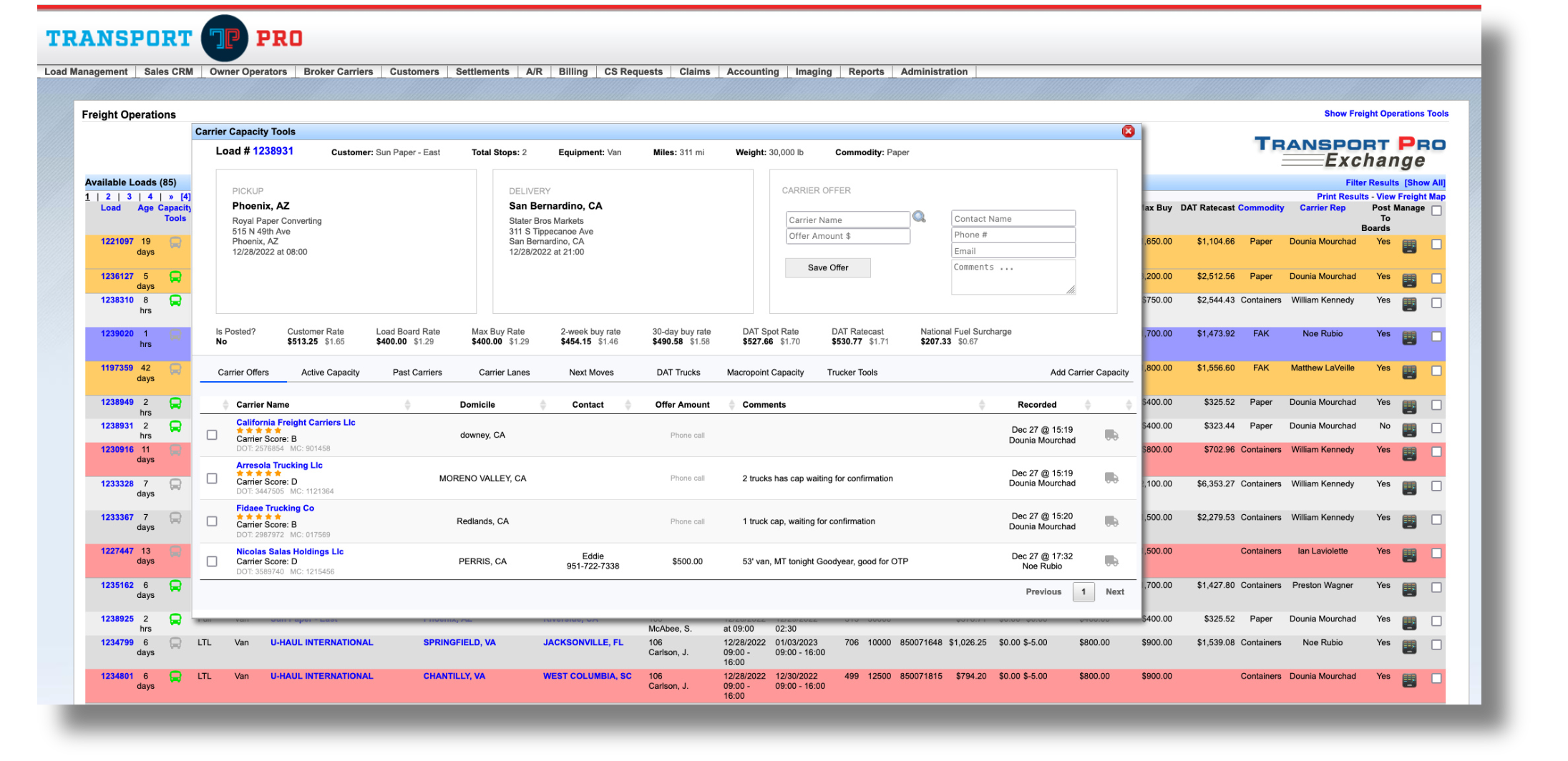Open the Broker Carriers menu
1568x761 pixels.
[338, 72]
